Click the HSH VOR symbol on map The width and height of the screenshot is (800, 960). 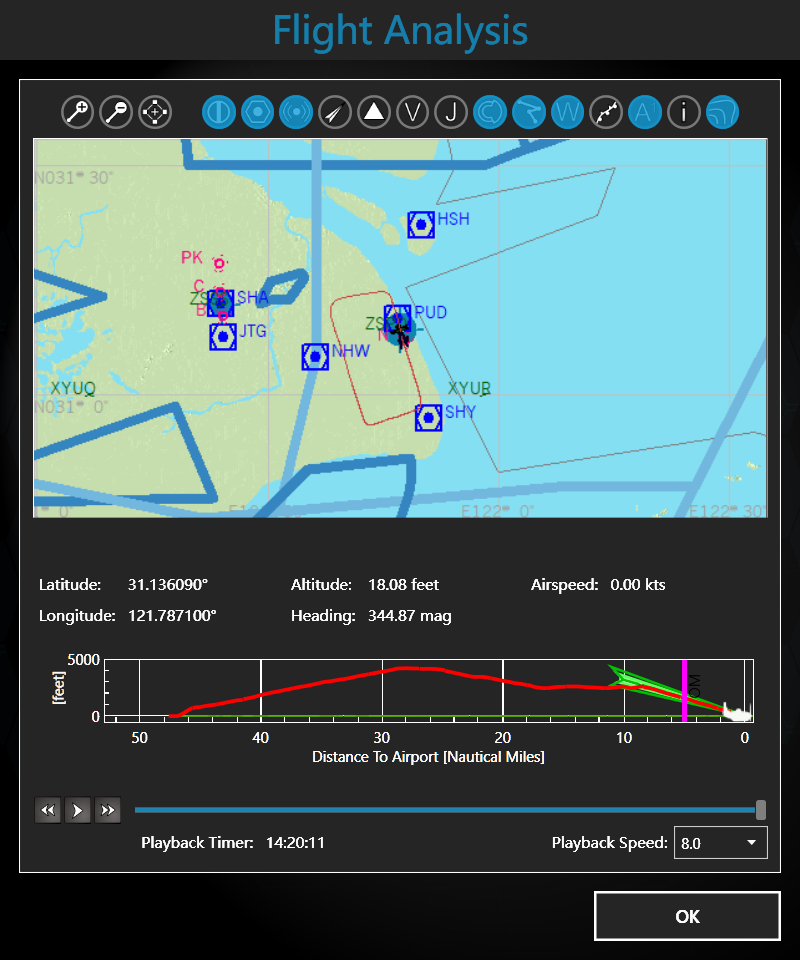point(421,225)
